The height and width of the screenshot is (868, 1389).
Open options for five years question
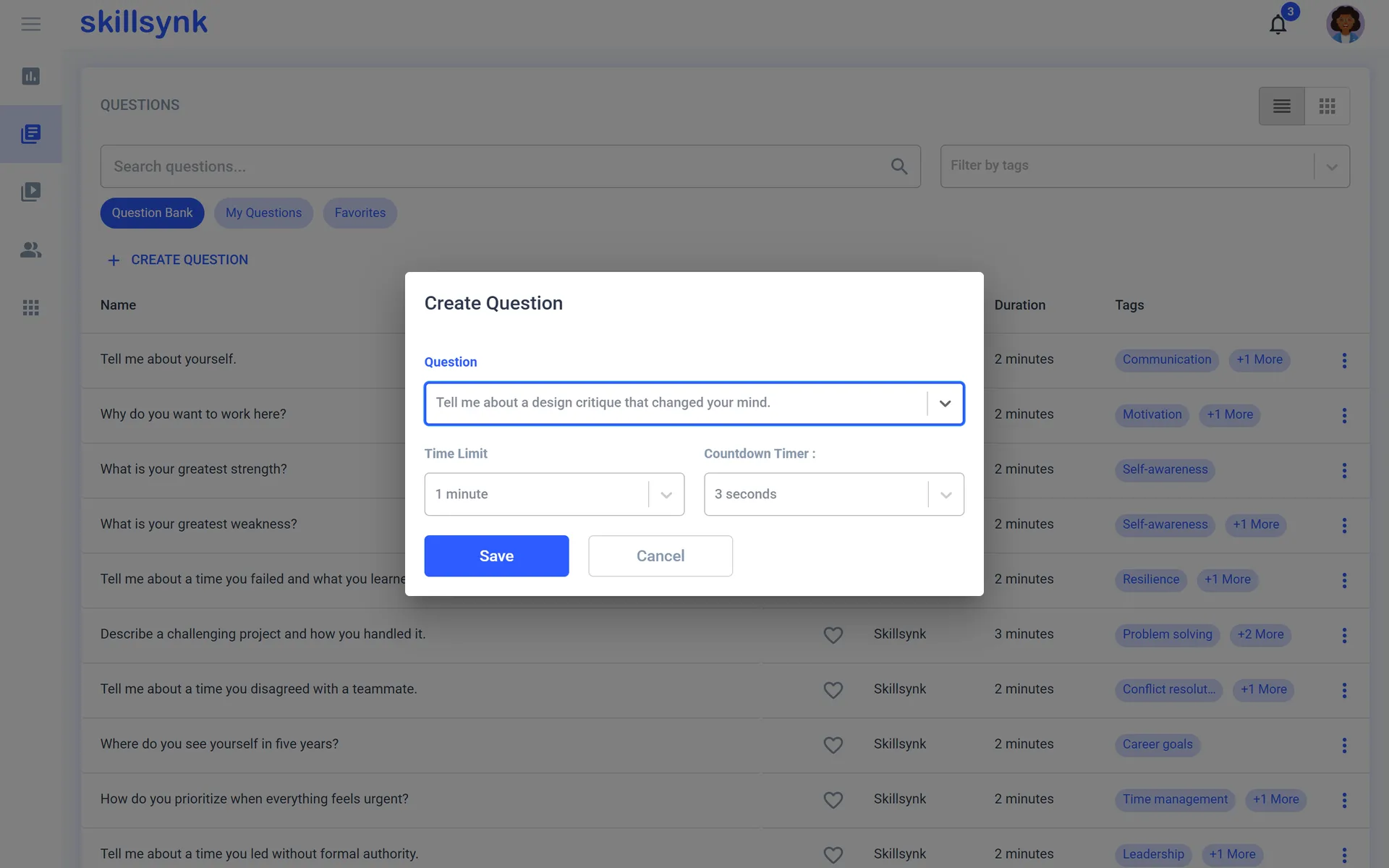point(1344,745)
